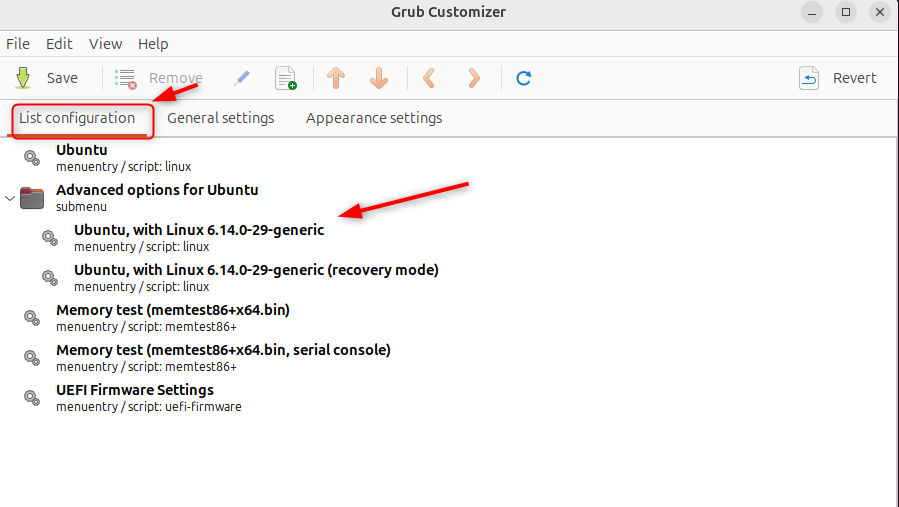Switch to List configuration tab
Image resolution: width=899 pixels, height=507 pixels.
[x=77, y=118]
